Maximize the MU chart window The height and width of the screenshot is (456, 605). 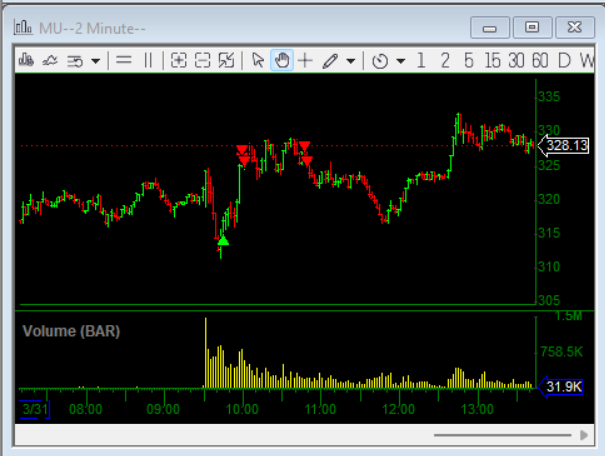coord(532,27)
